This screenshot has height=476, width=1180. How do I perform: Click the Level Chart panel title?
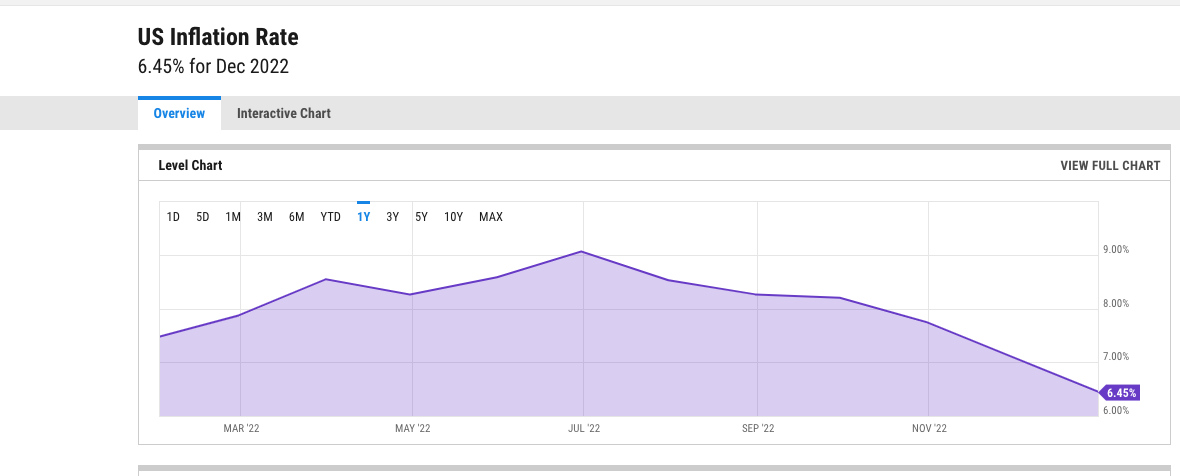[190, 165]
